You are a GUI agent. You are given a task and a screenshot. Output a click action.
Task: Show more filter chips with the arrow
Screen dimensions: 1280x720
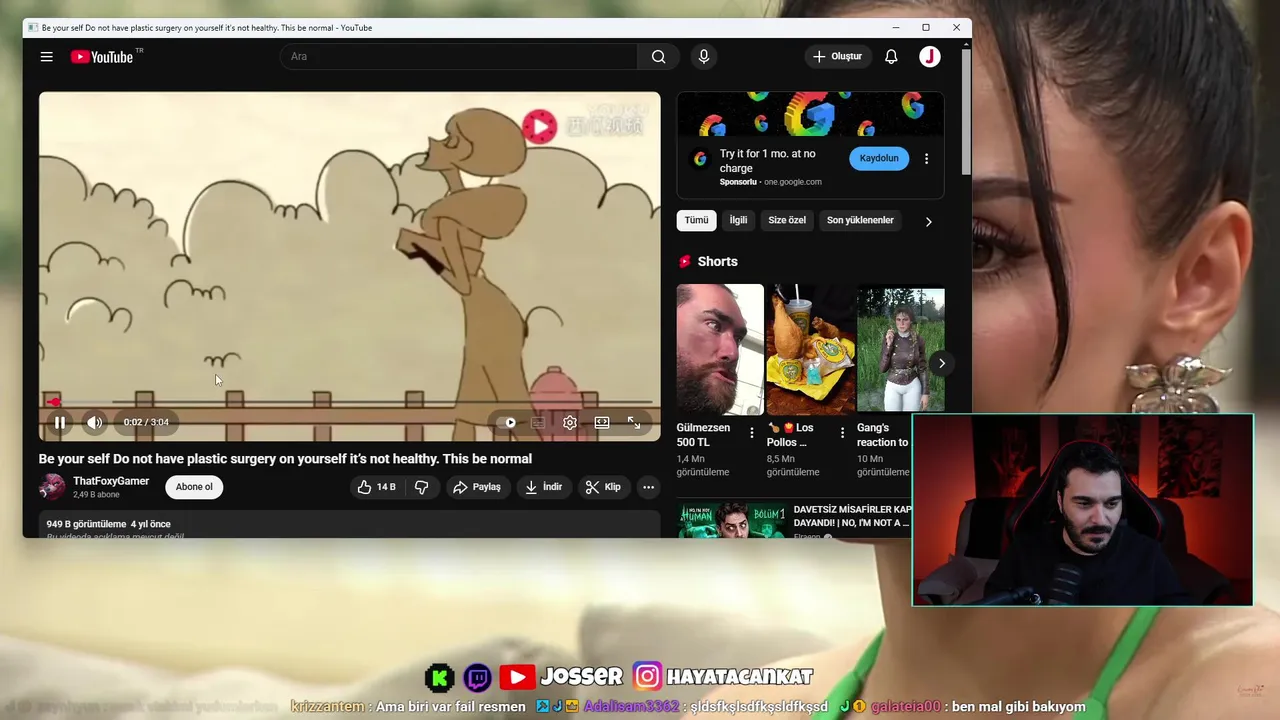coord(928,221)
